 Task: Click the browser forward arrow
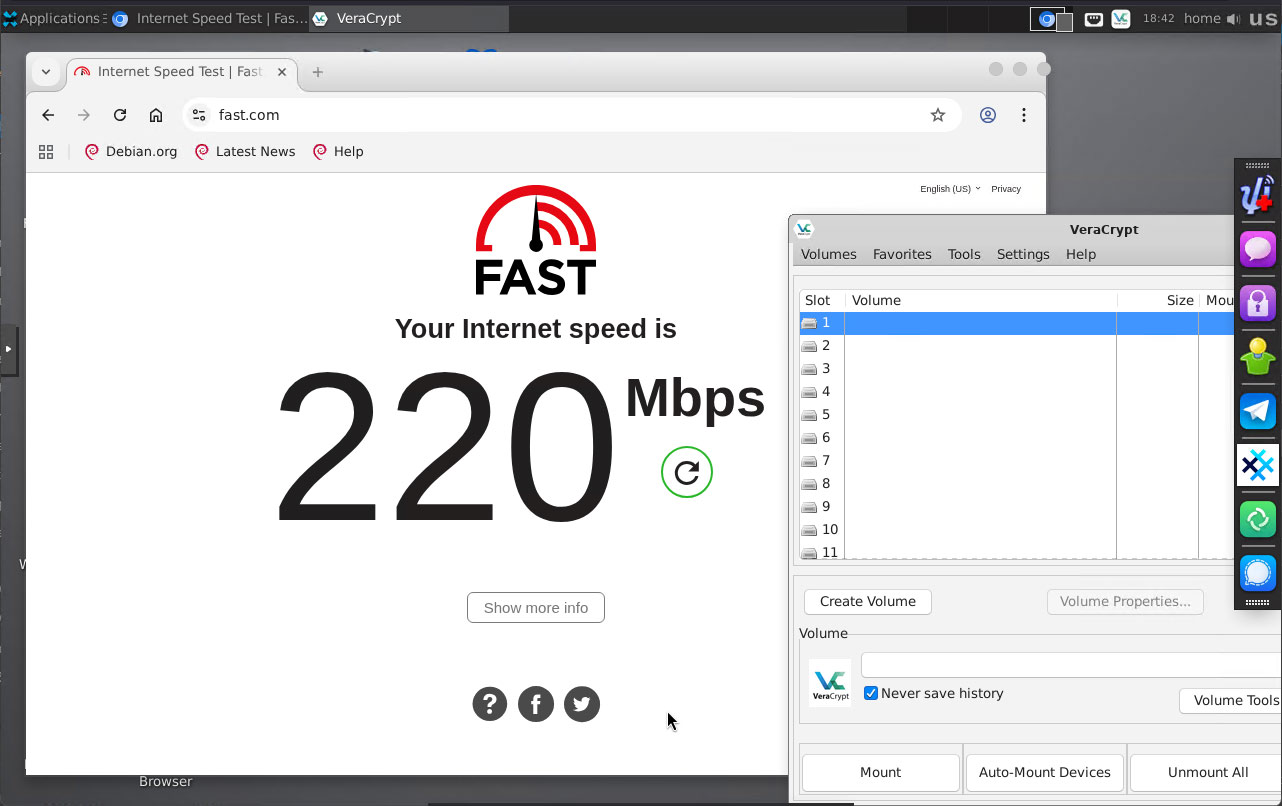tap(84, 115)
